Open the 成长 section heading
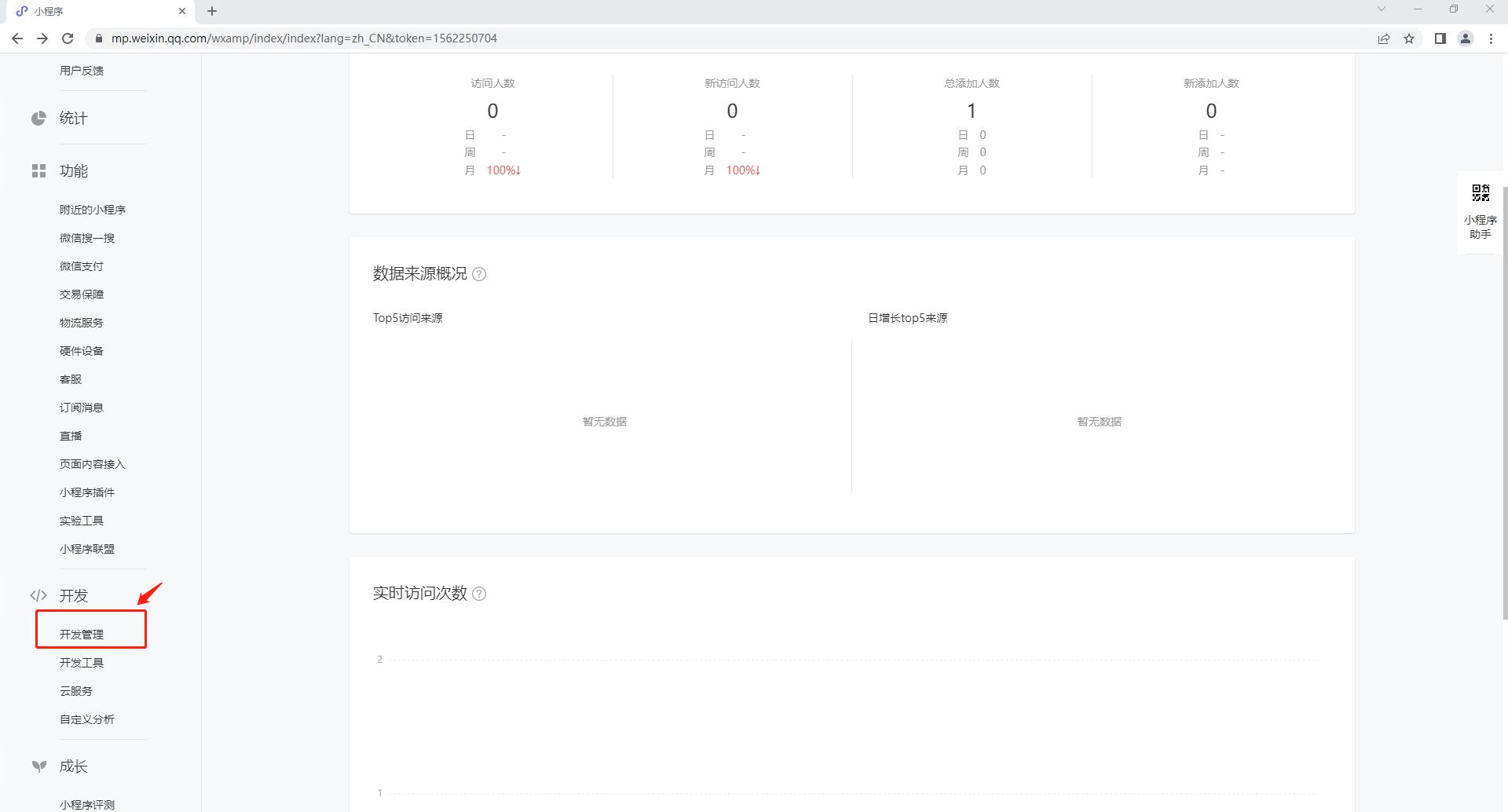The image size is (1508, 812). [74, 766]
